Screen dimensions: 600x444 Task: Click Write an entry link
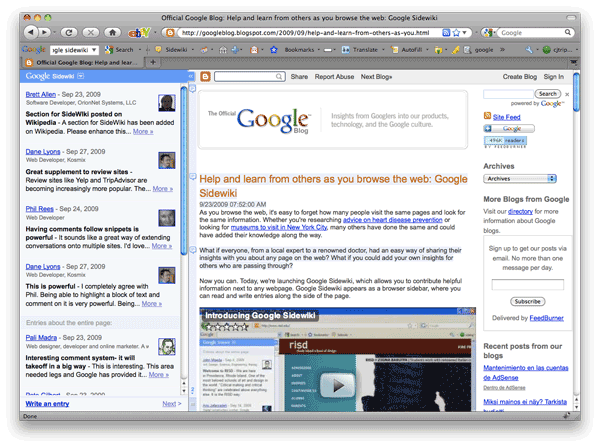47,404
